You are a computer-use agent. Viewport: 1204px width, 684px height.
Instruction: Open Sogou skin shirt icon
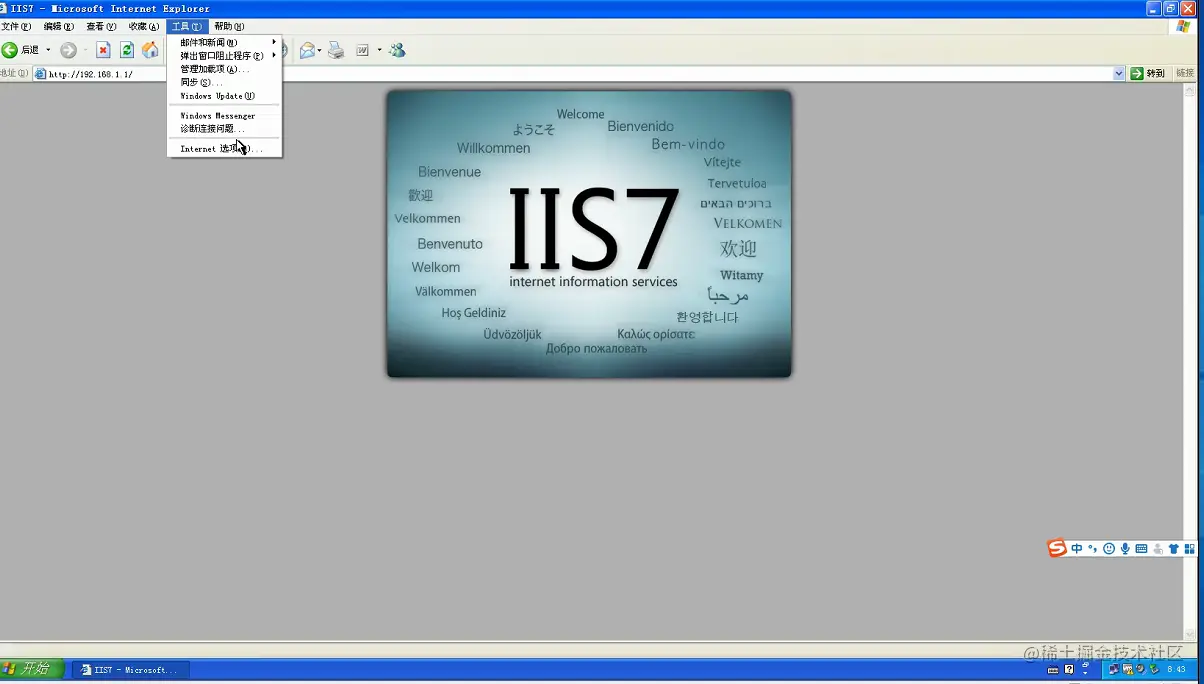pyautogui.click(x=1173, y=549)
